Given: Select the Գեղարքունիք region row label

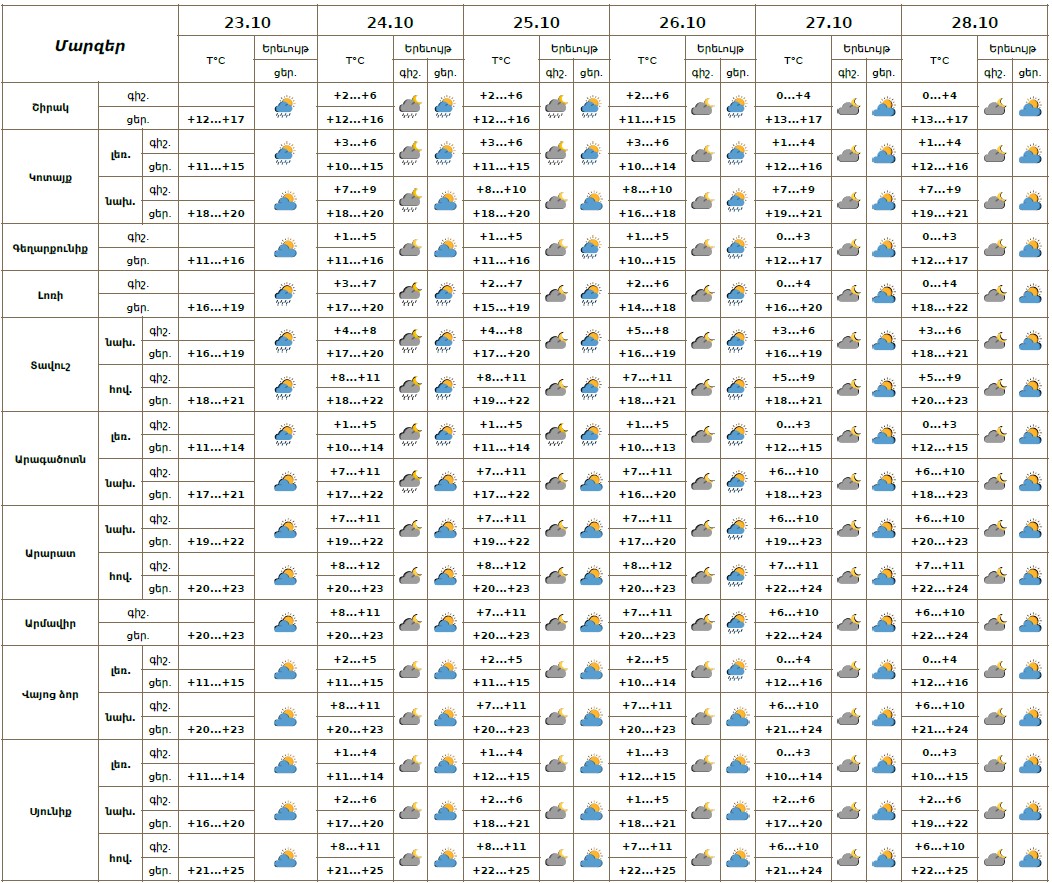Looking at the screenshot, I should pos(51,248).
